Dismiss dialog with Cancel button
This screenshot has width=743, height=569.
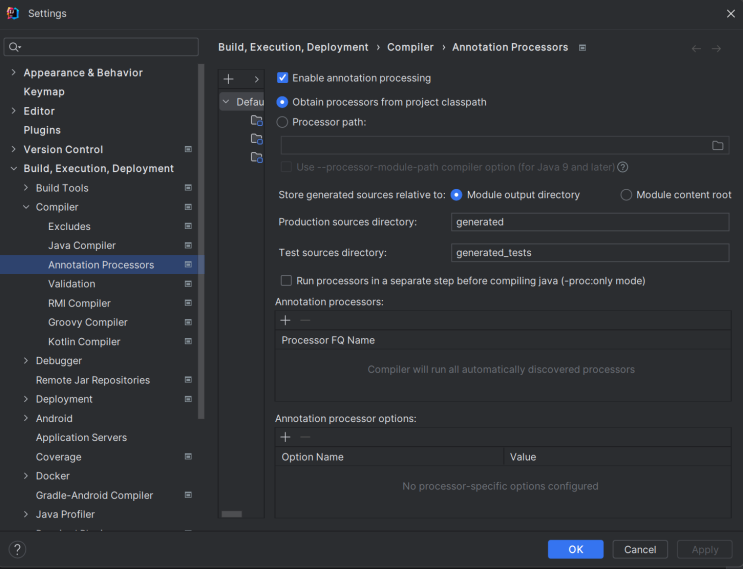pyautogui.click(x=640, y=550)
